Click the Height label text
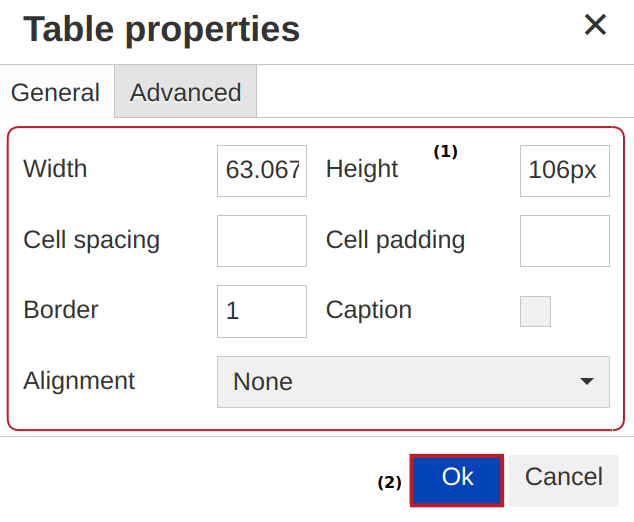The height and width of the screenshot is (522, 634). [362, 169]
